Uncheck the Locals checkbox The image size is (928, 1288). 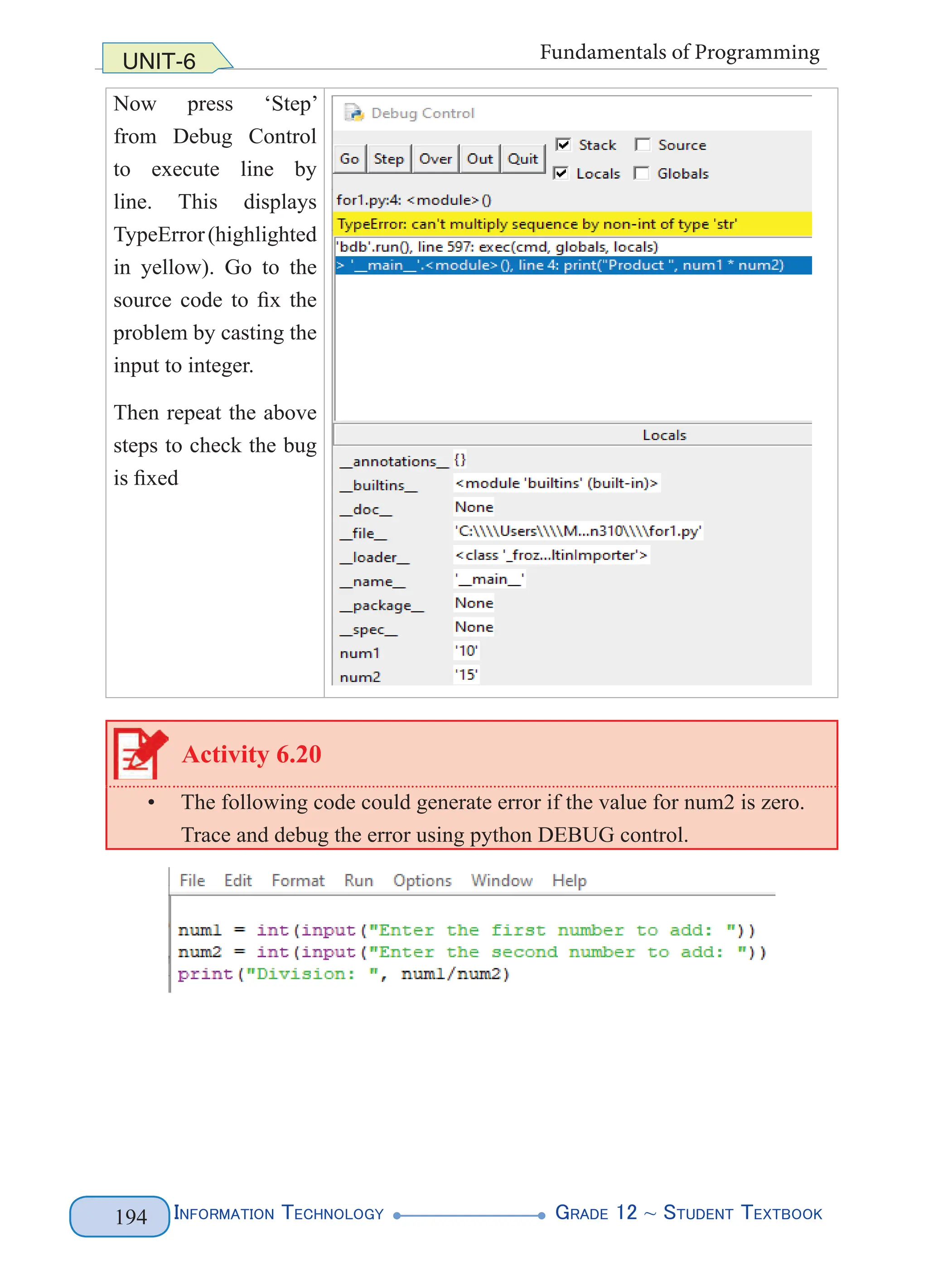[561, 173]
